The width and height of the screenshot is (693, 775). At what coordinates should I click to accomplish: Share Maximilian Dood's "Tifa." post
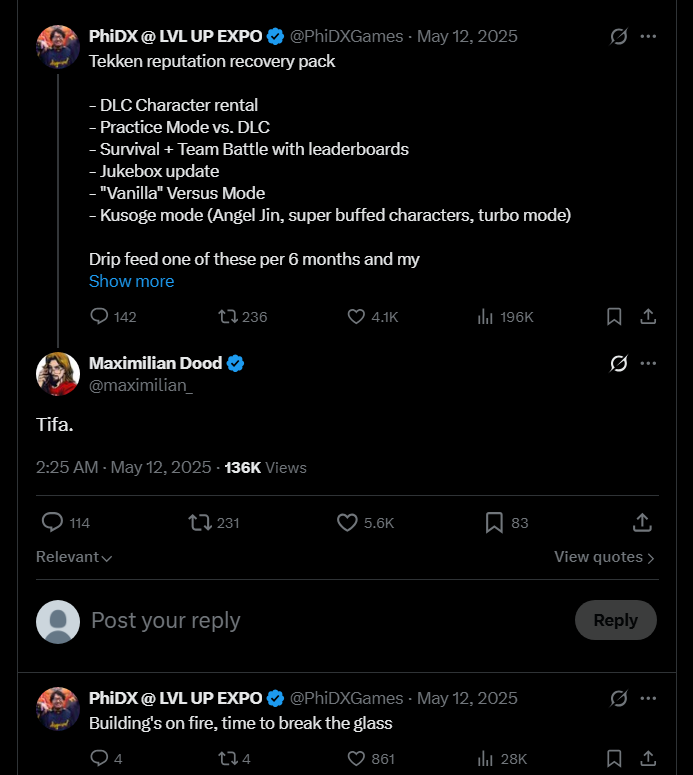pyautogui.click(x=642, y=523)
